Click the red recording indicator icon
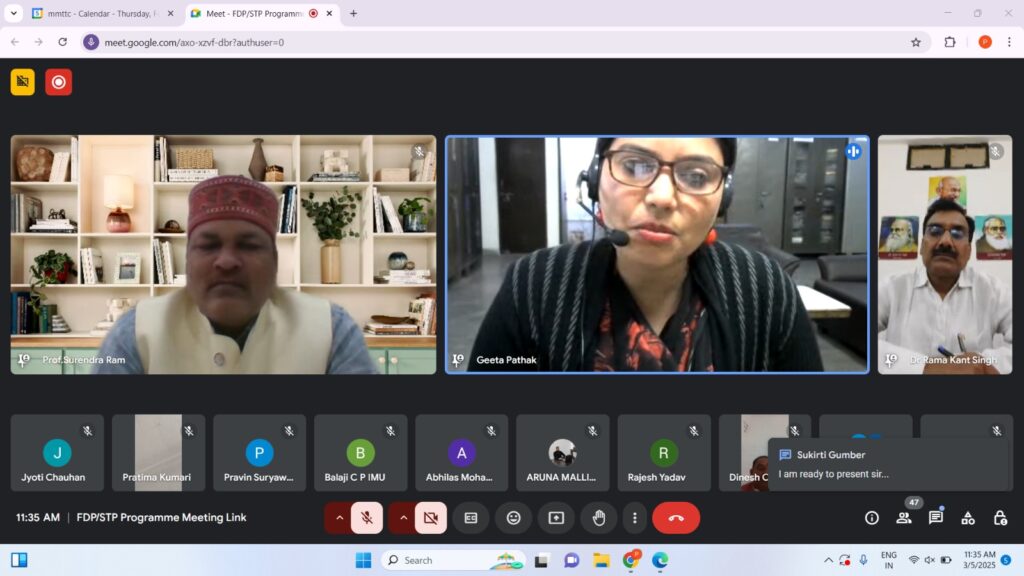The width and height of the screenshot is (1024, 576). click(x=59, y=82)
